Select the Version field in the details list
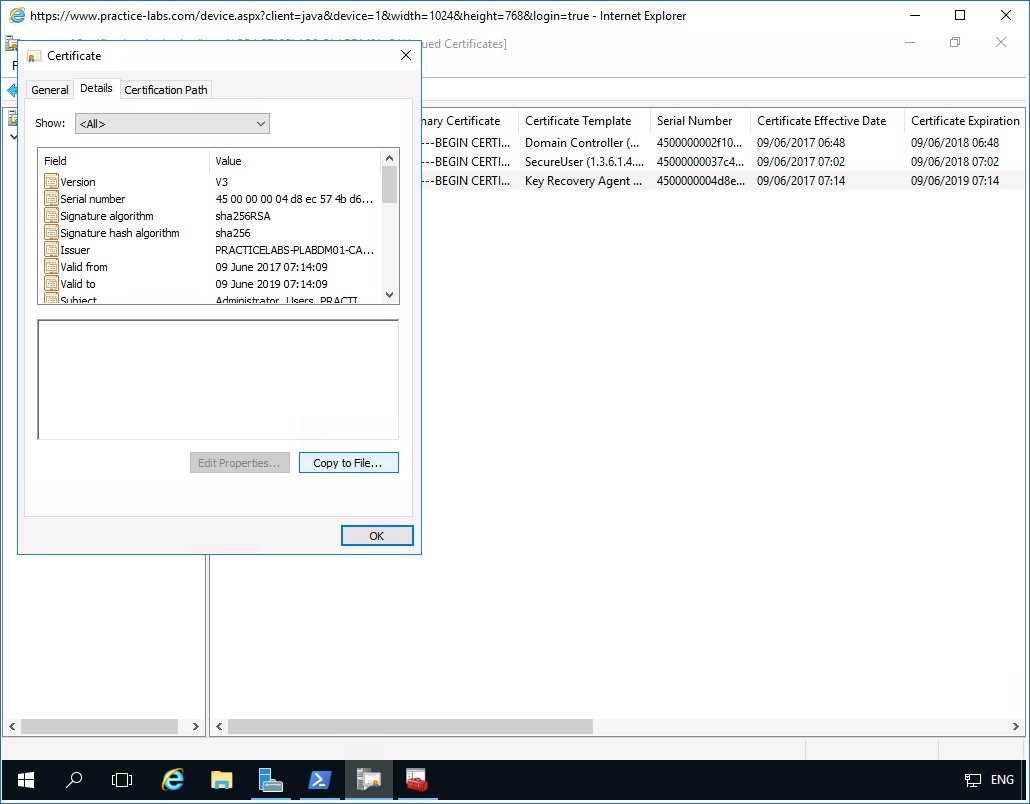Image resolution: width=1030 pixels, height=804 pixels. coord(80,182)
